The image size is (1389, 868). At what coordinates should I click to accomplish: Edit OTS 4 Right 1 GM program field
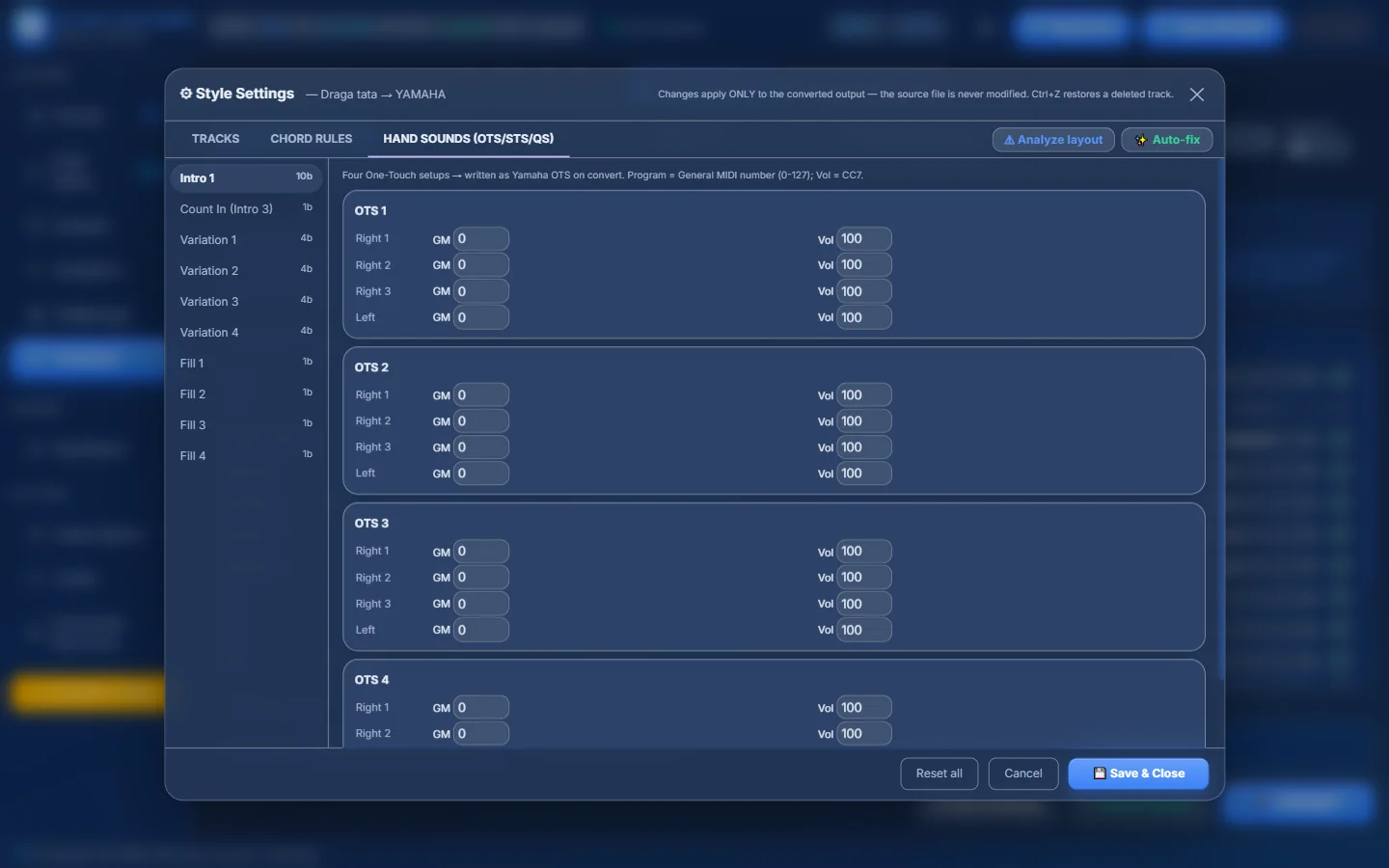pos(481,708)
